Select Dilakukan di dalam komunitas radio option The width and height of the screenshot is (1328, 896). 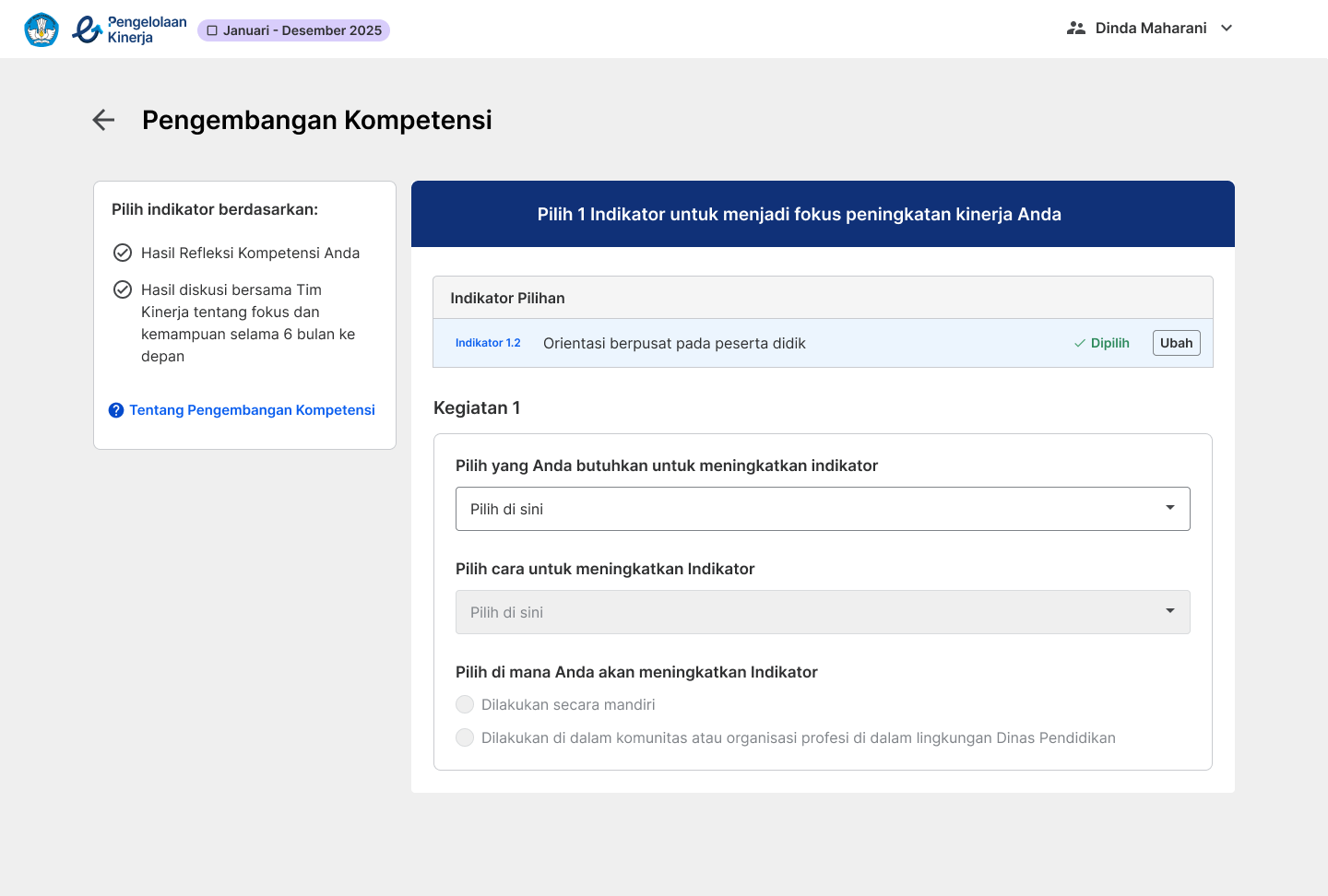coord(465,737)
